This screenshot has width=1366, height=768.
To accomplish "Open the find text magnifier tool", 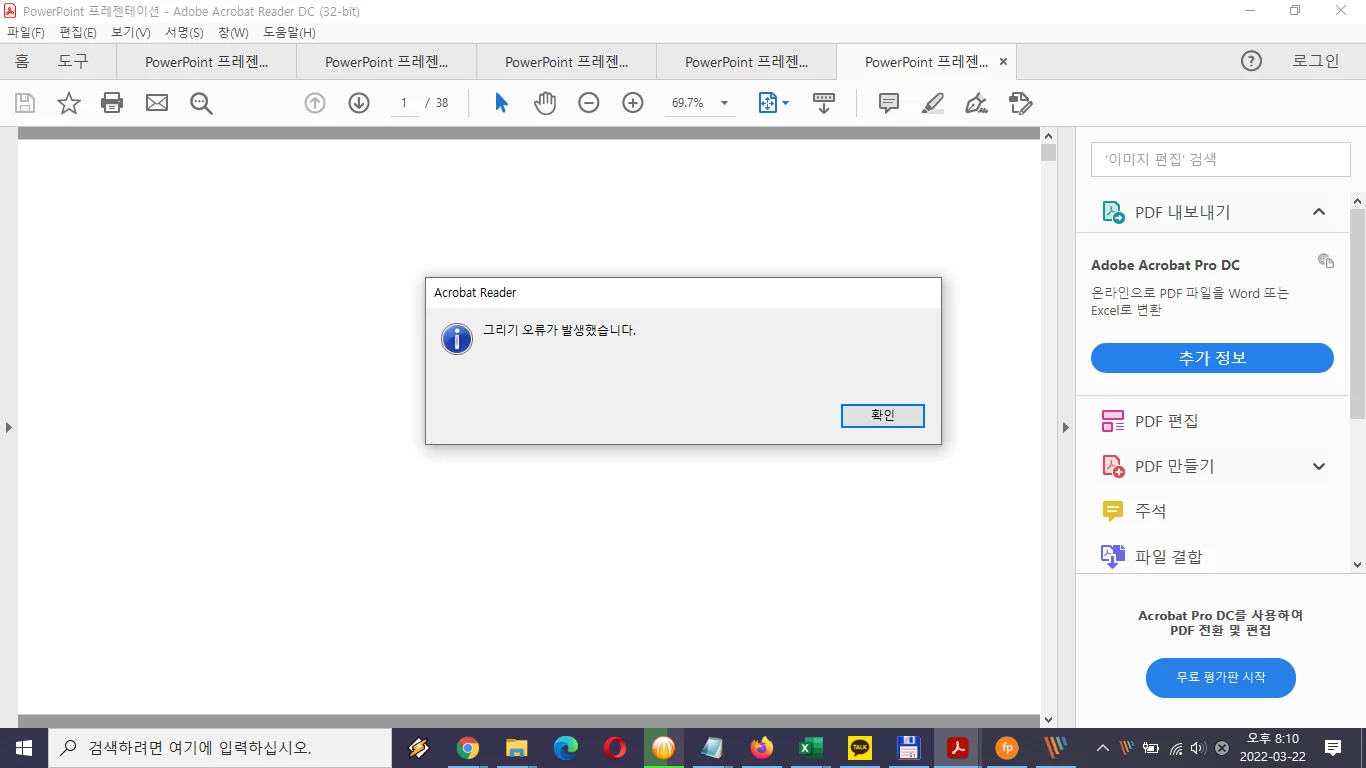I will click(x=202, y=103).
